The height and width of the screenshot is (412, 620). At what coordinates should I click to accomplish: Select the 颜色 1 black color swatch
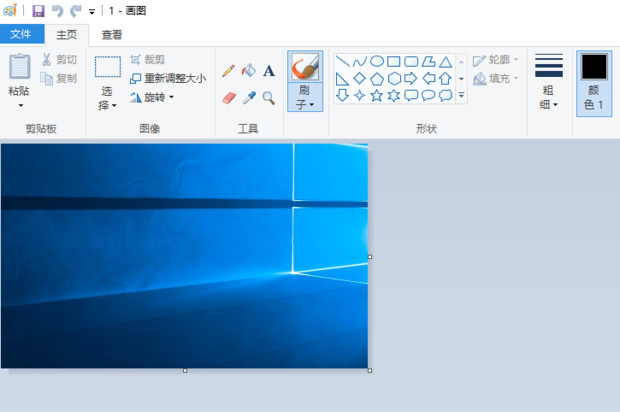594,67
